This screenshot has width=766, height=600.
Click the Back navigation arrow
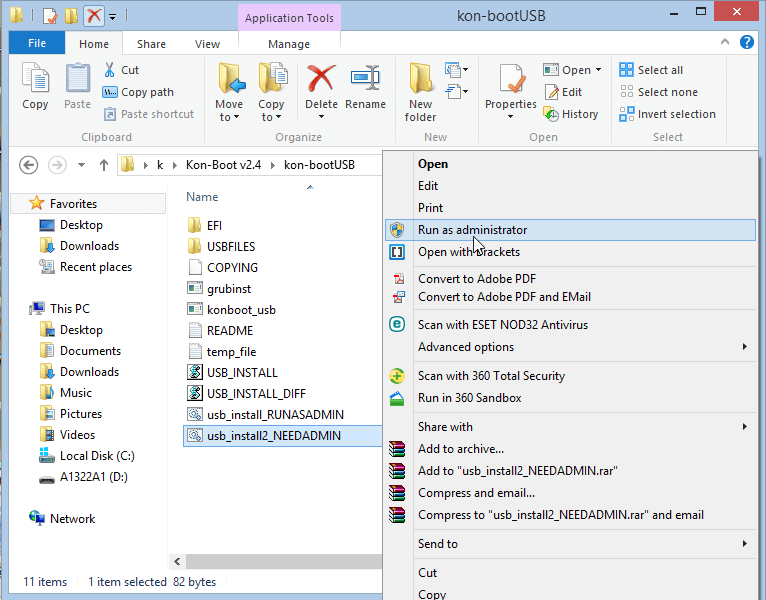coord(28,165)
